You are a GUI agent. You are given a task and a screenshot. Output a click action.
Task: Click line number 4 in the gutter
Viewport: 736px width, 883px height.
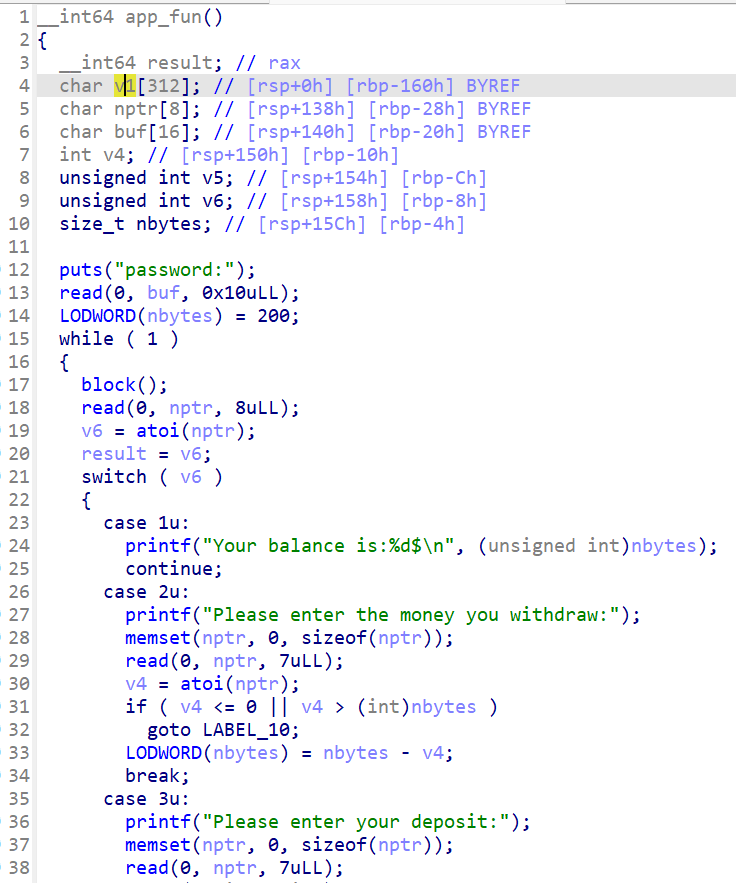coord(24,86)
